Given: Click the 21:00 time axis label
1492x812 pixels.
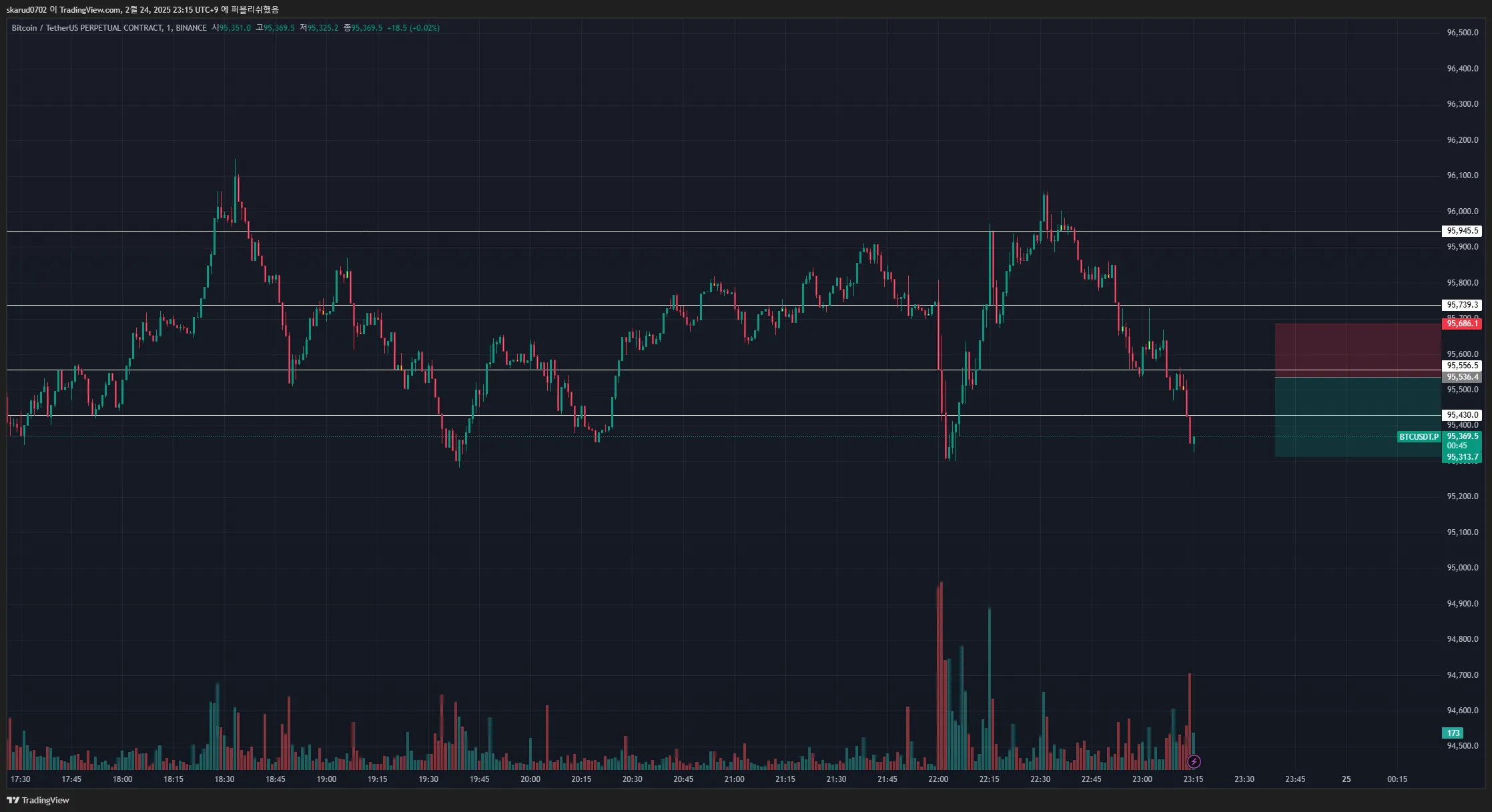Looking at the screenshot, I should 734,779.
